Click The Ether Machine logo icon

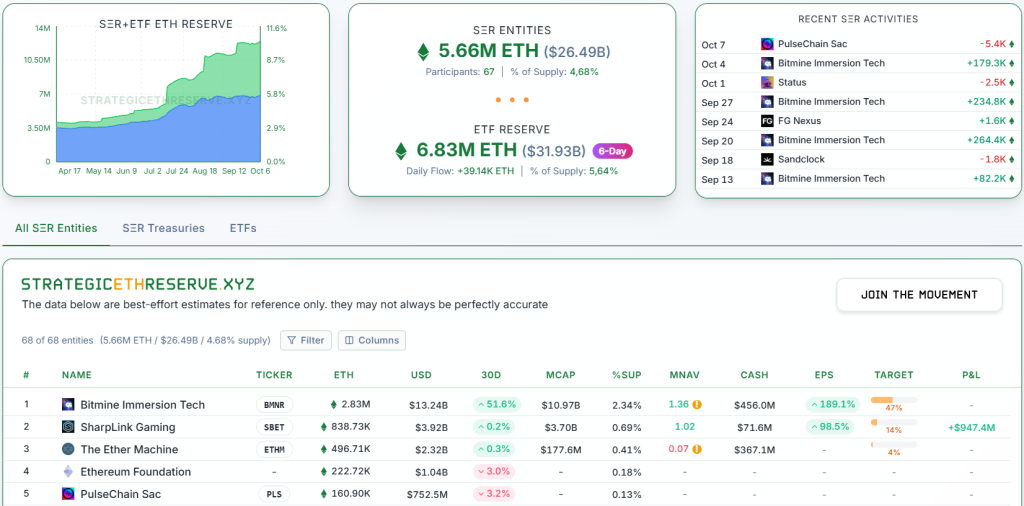[68, 450]
